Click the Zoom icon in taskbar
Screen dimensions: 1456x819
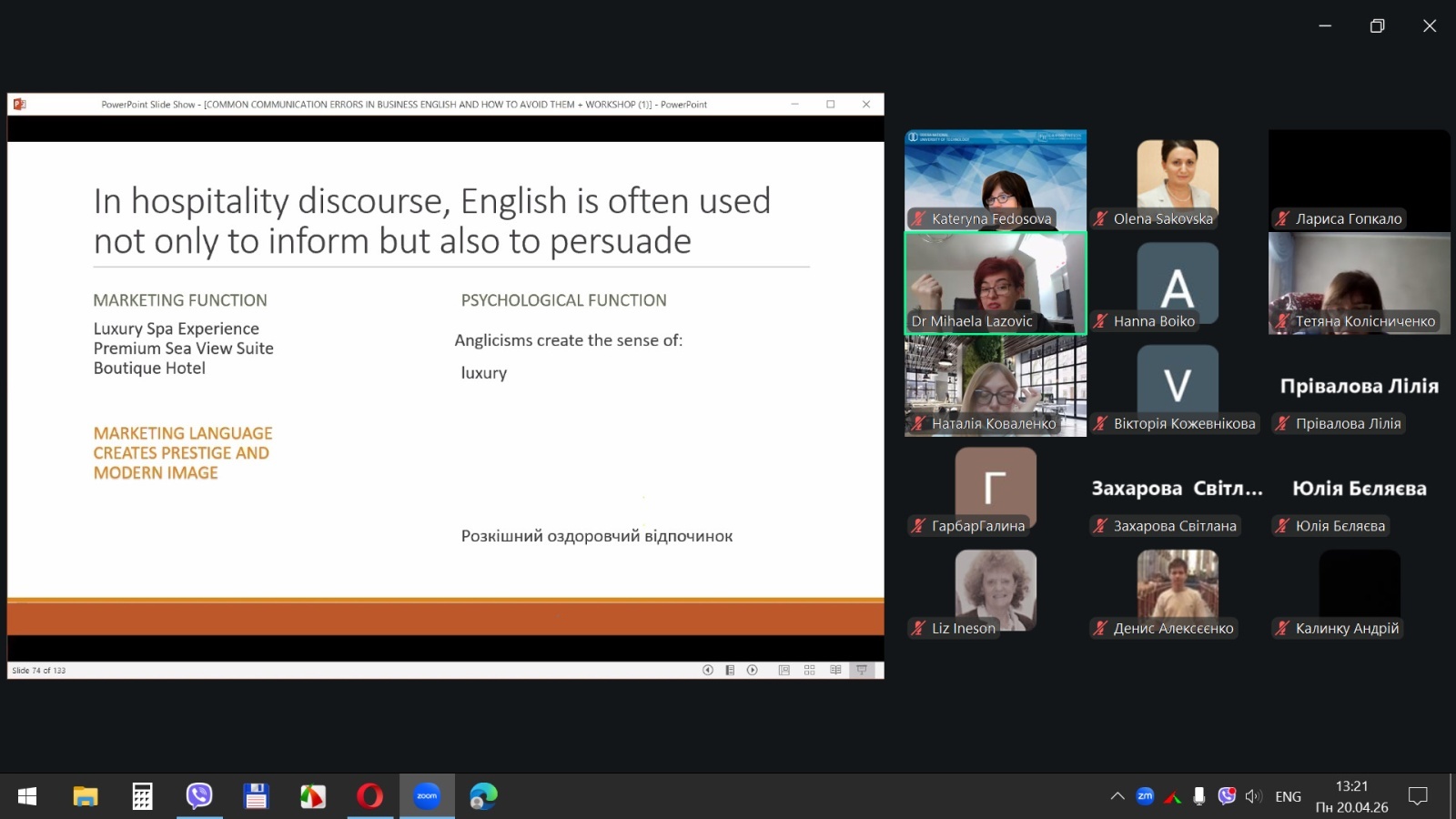(427, 796)
